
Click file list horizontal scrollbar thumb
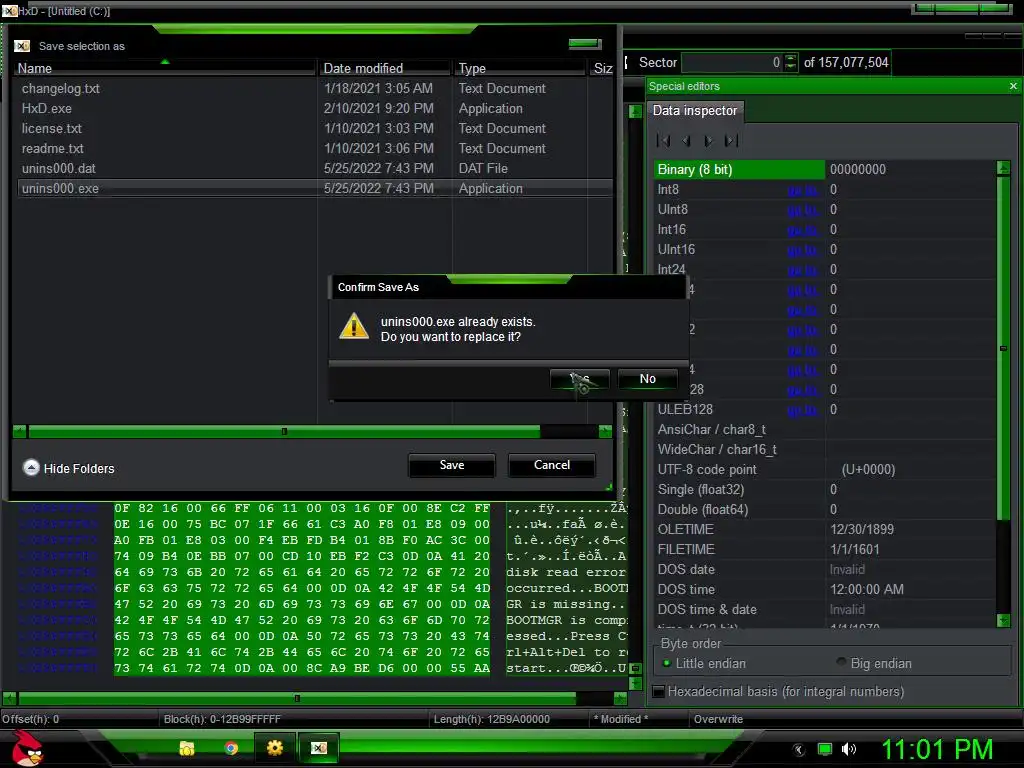click(284, 431)
